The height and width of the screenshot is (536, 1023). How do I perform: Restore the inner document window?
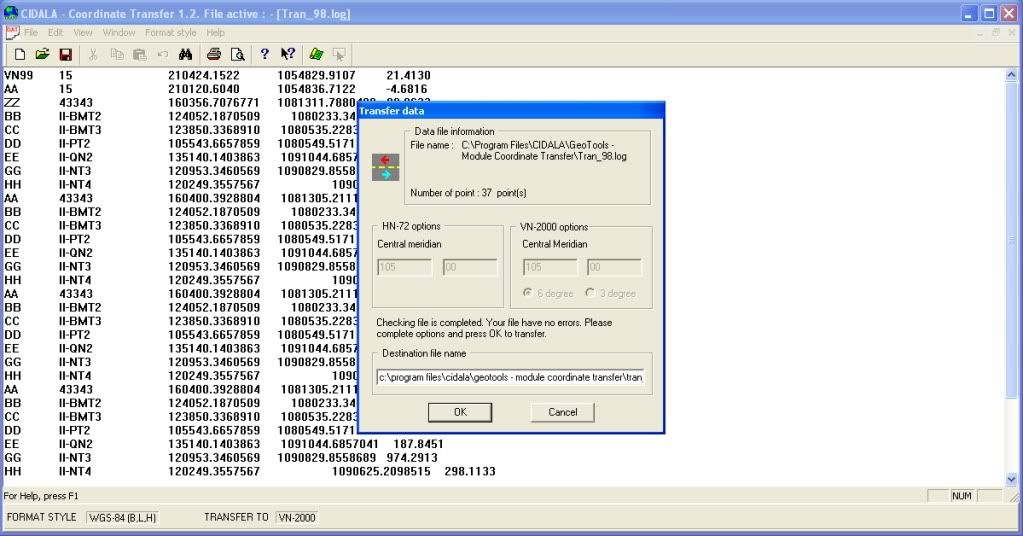[996, 33]
